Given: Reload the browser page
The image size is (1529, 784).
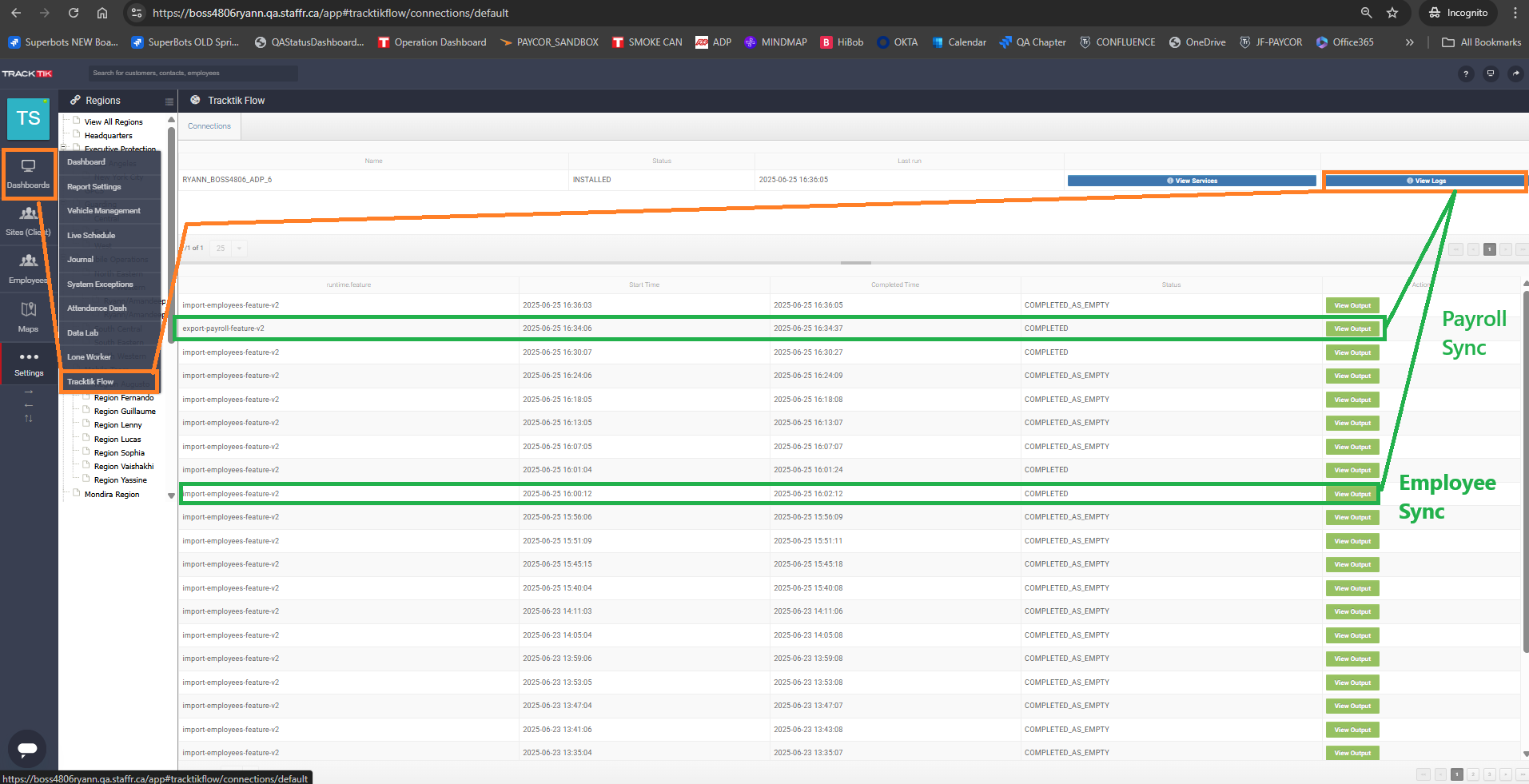Looking at the screenshot, I should (73, 13).
